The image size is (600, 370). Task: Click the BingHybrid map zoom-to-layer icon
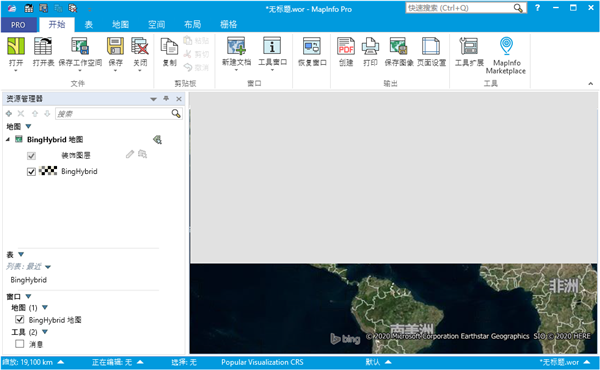coord(157,140)
